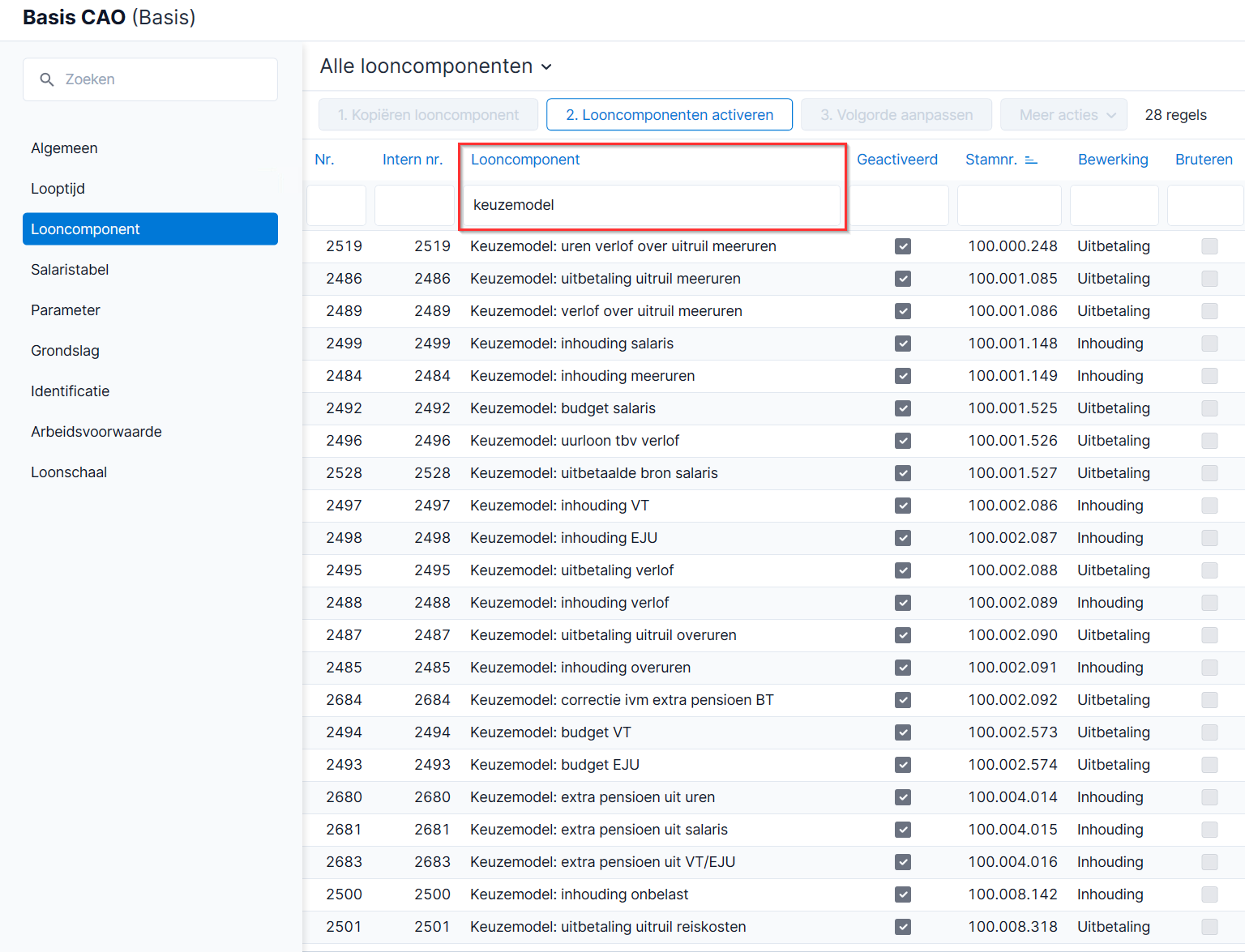The height and width of the screenshot is (952, 1245).
Task: Sort by the Nr. column header
Action: pyautogui.click(x=324, y=160)
